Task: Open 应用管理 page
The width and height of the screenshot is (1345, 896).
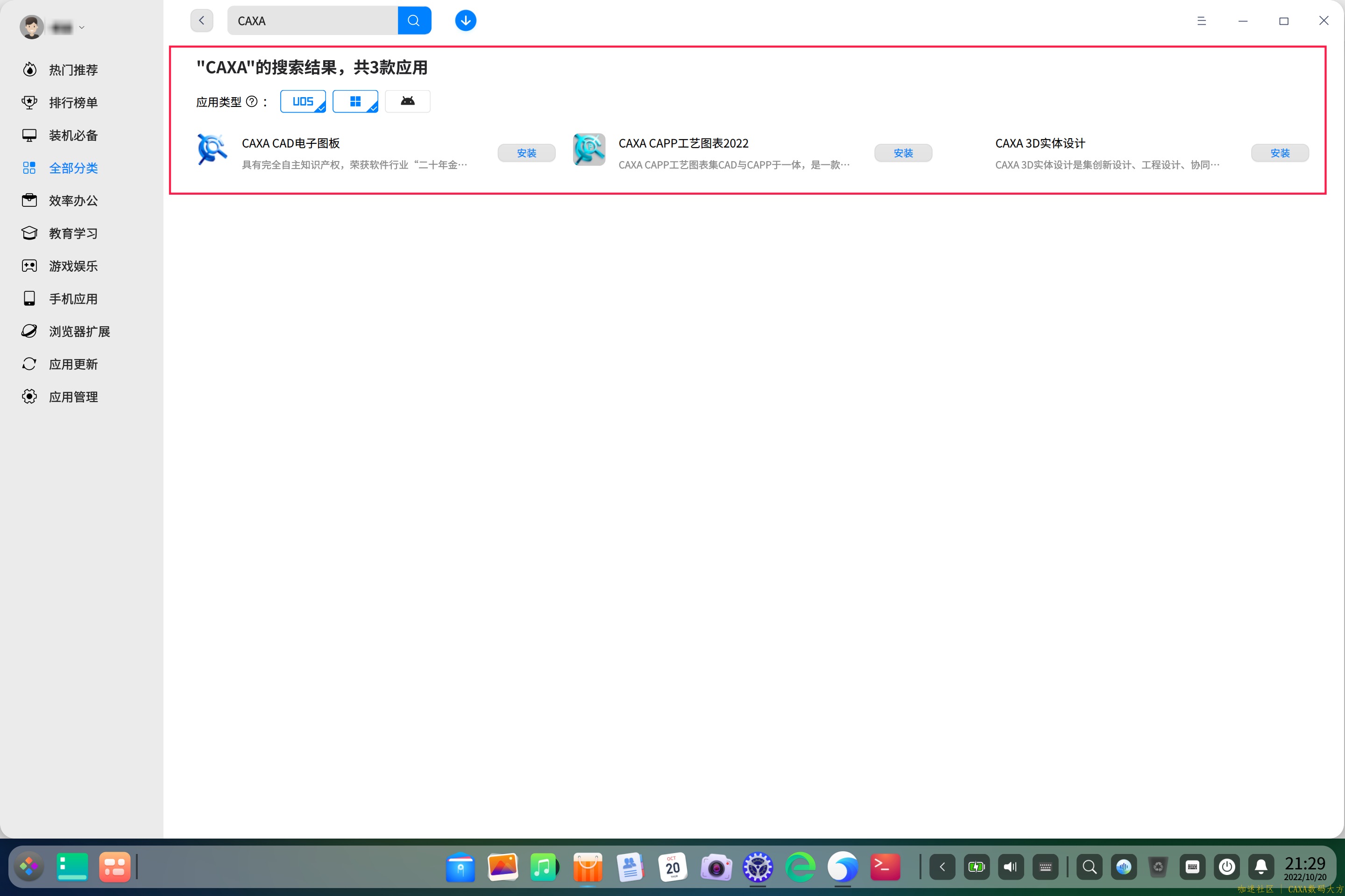Action: pyautogui.click(x=73, y=396)
